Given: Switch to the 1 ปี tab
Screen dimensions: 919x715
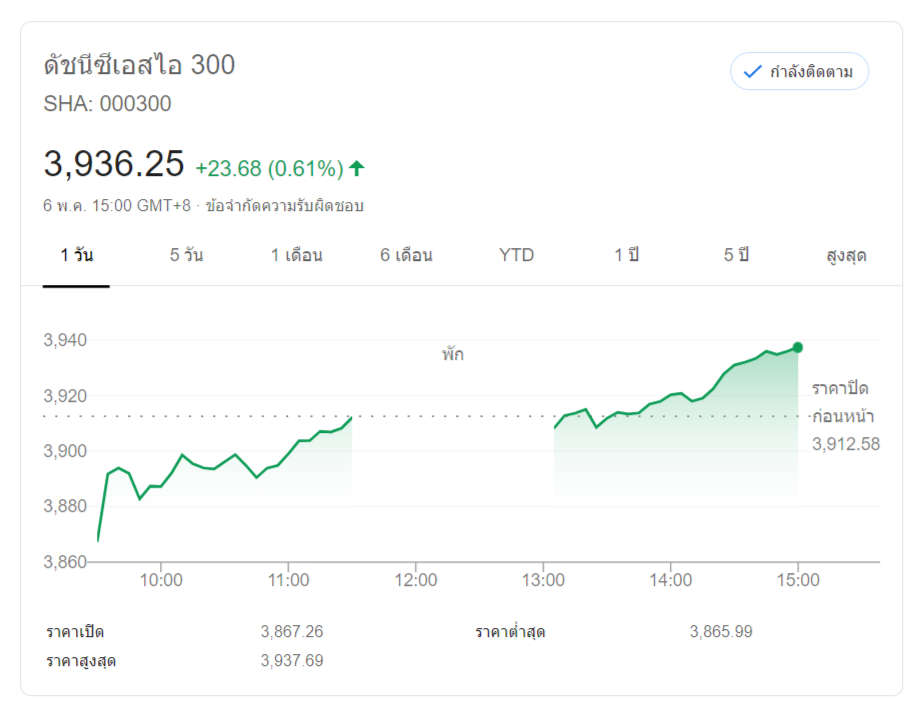Looking at the screenshot, I should pos(626,255).
